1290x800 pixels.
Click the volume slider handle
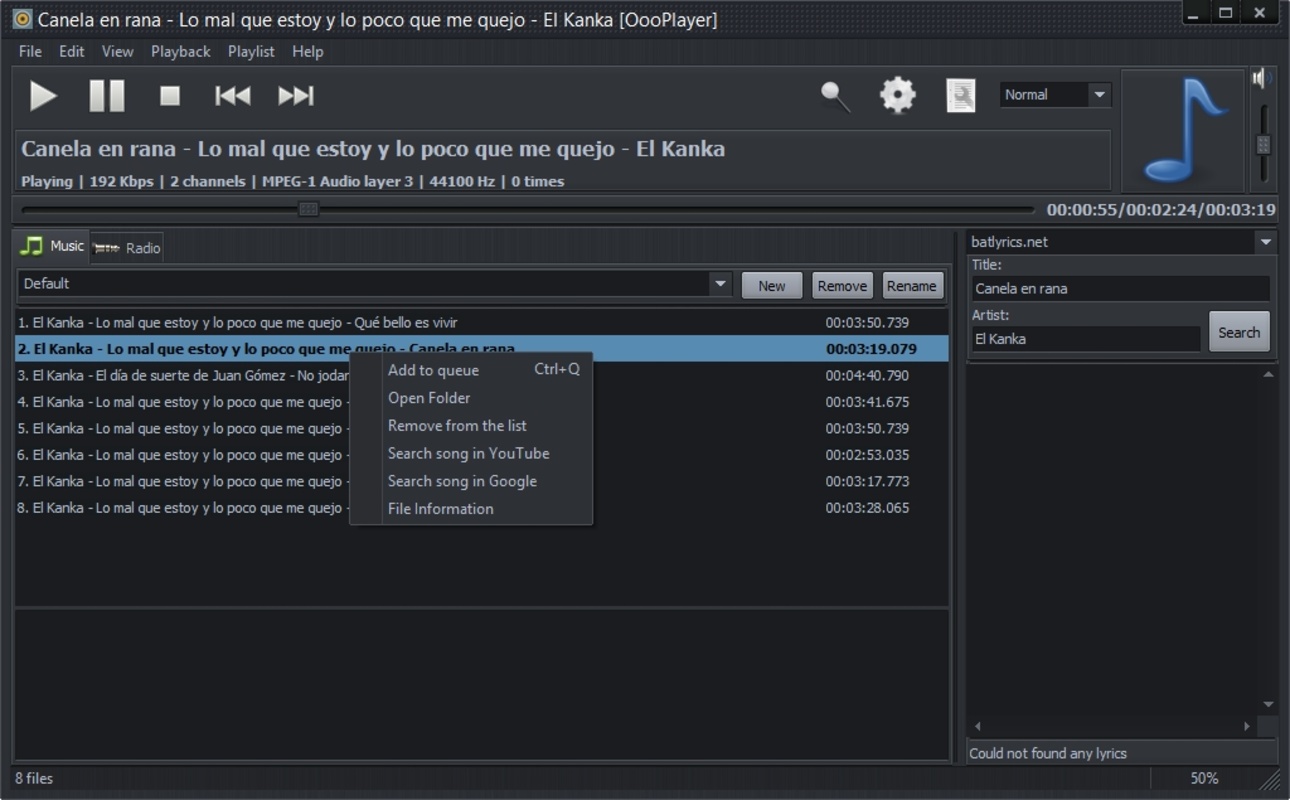[1264, 145]
